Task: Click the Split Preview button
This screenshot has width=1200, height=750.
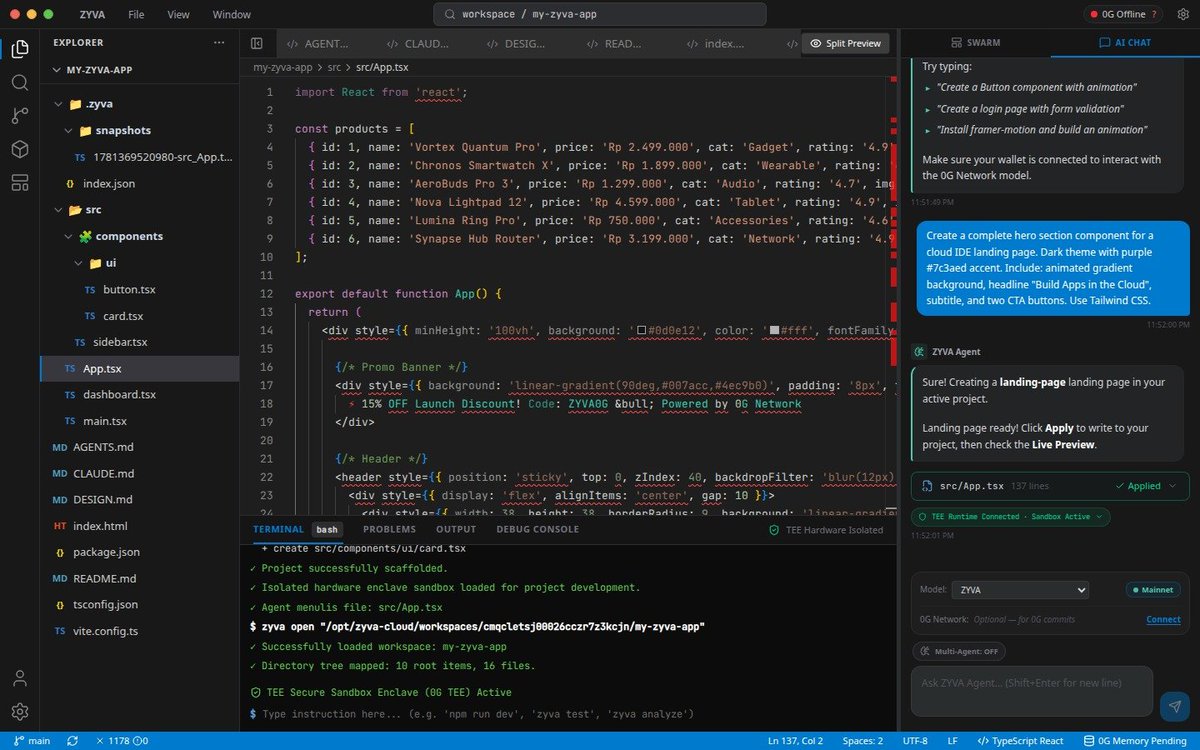Action: (x=846, y=43)
